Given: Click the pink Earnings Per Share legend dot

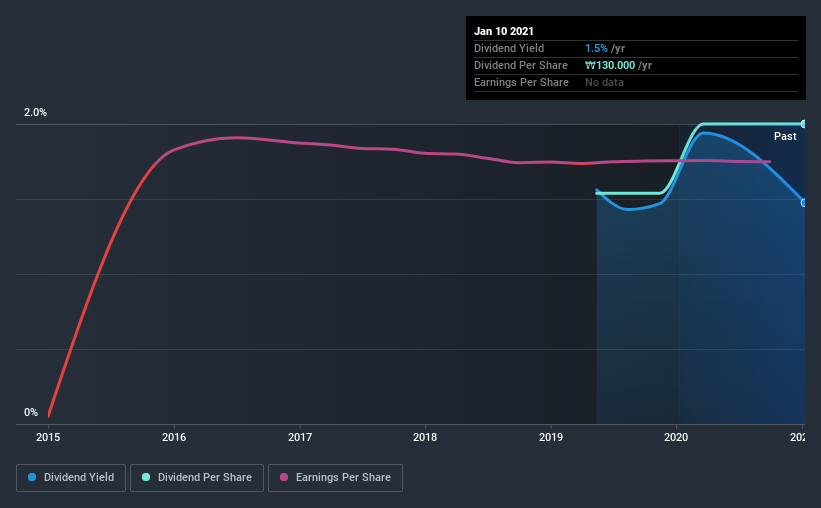Looking at the screenshot, I should [x=284, y=477].
